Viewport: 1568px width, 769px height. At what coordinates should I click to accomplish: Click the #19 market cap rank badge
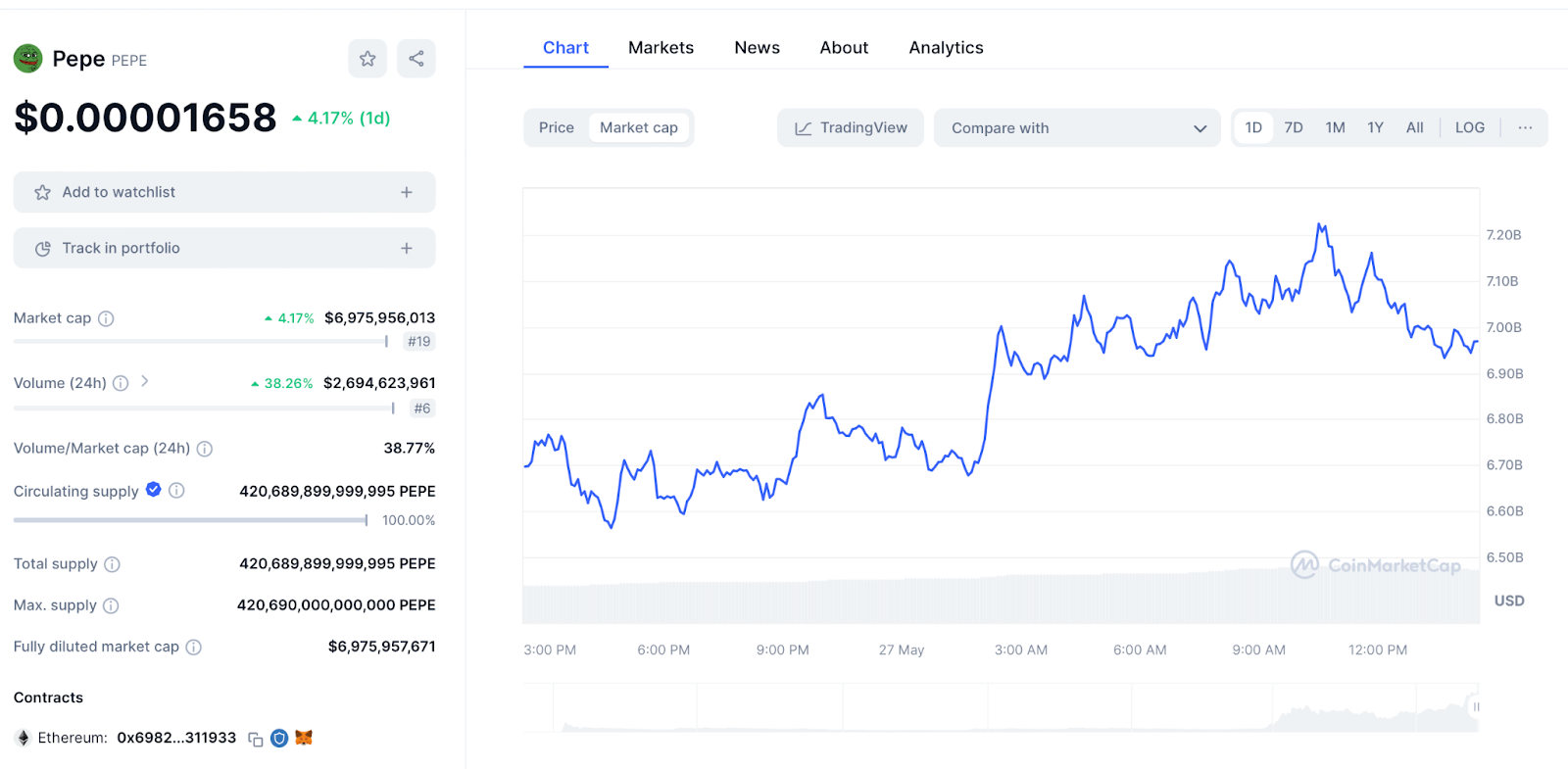pos(419,342)
